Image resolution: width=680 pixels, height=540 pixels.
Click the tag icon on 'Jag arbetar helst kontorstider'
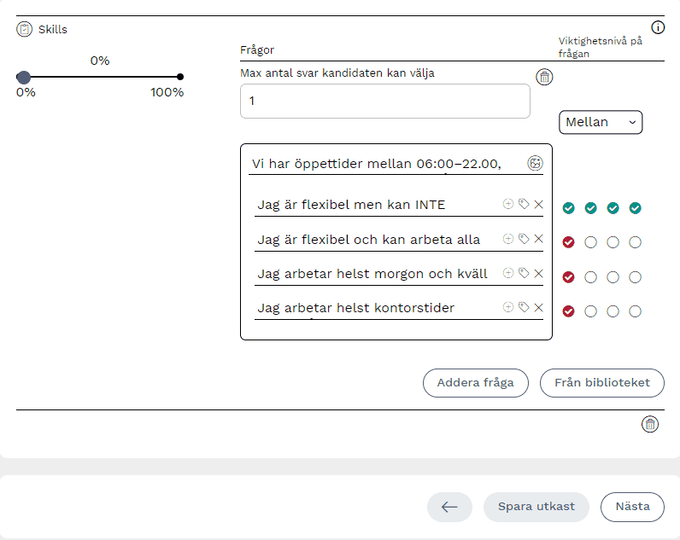point(523,307)
